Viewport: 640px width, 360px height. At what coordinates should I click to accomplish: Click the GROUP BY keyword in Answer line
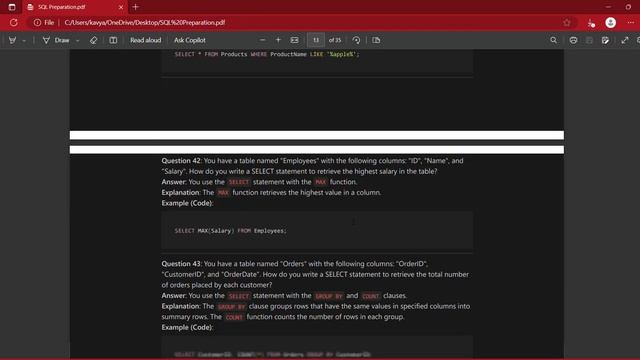(x=329, y=296)
